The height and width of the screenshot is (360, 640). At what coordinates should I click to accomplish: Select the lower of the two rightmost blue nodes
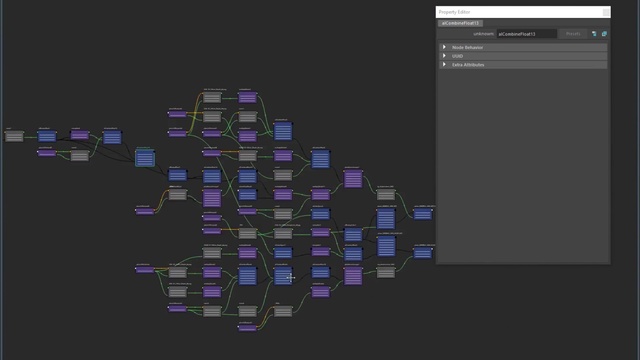coord(422,253)
